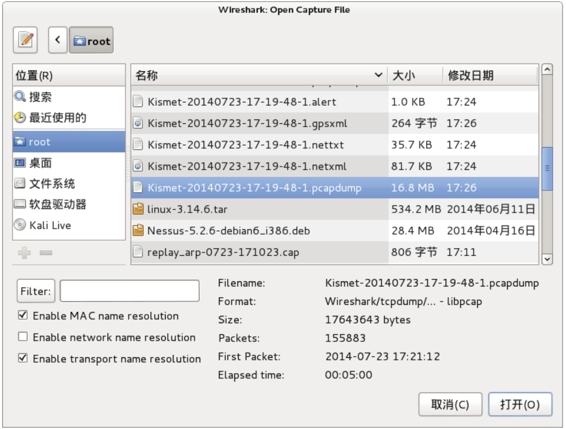
Task: Sort by name (名称) column arrow
Action: click(x=378, y=75)
